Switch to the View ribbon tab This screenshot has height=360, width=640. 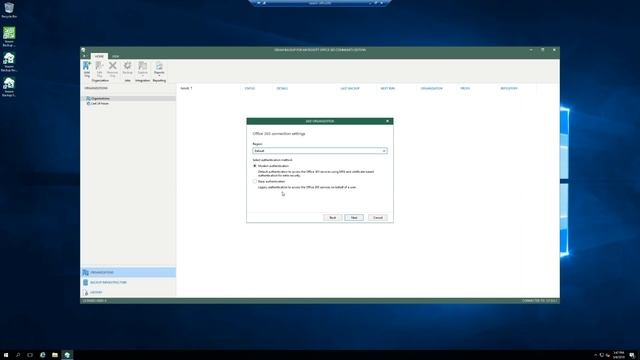(x=116, y=56)
